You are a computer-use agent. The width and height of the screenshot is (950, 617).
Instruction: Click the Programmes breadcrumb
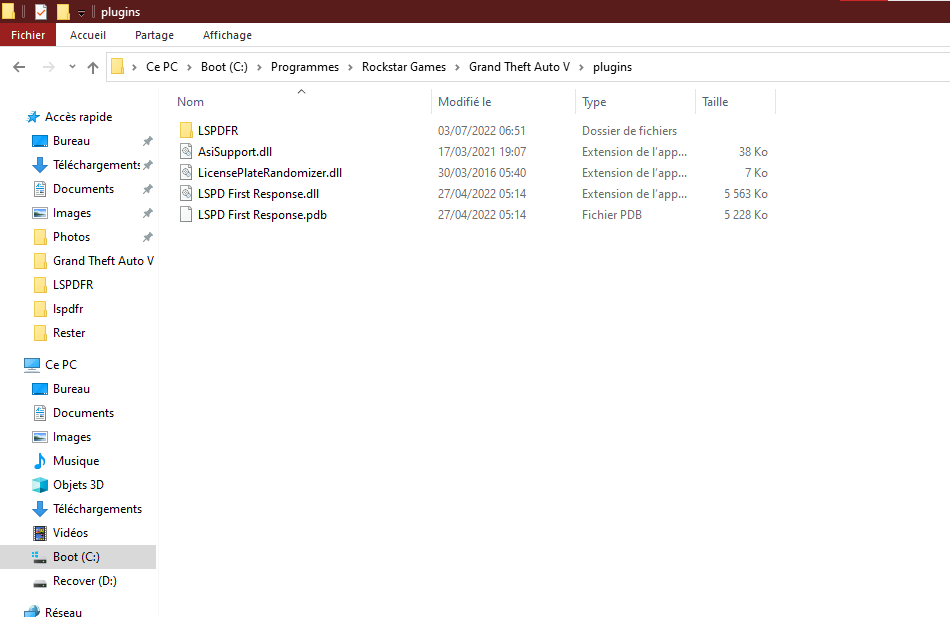(305, 67)
